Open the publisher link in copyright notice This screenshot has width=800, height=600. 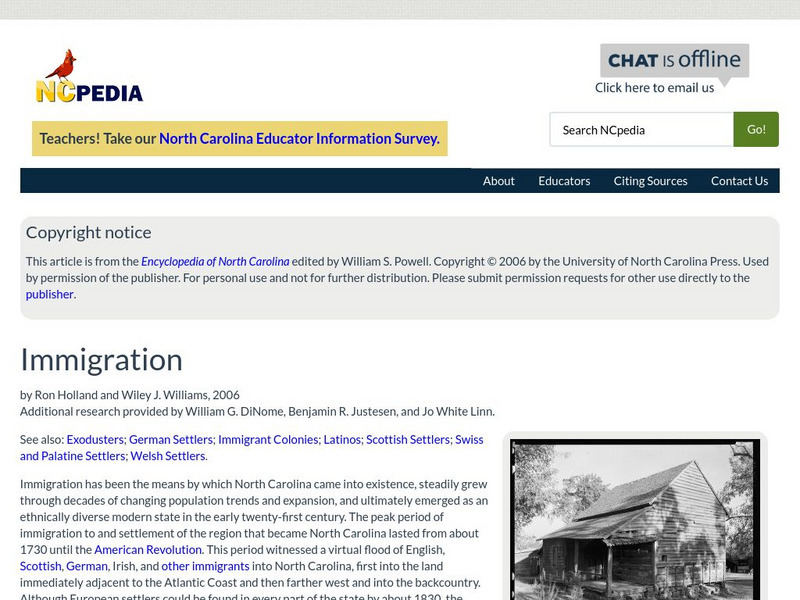pos(51,293)
